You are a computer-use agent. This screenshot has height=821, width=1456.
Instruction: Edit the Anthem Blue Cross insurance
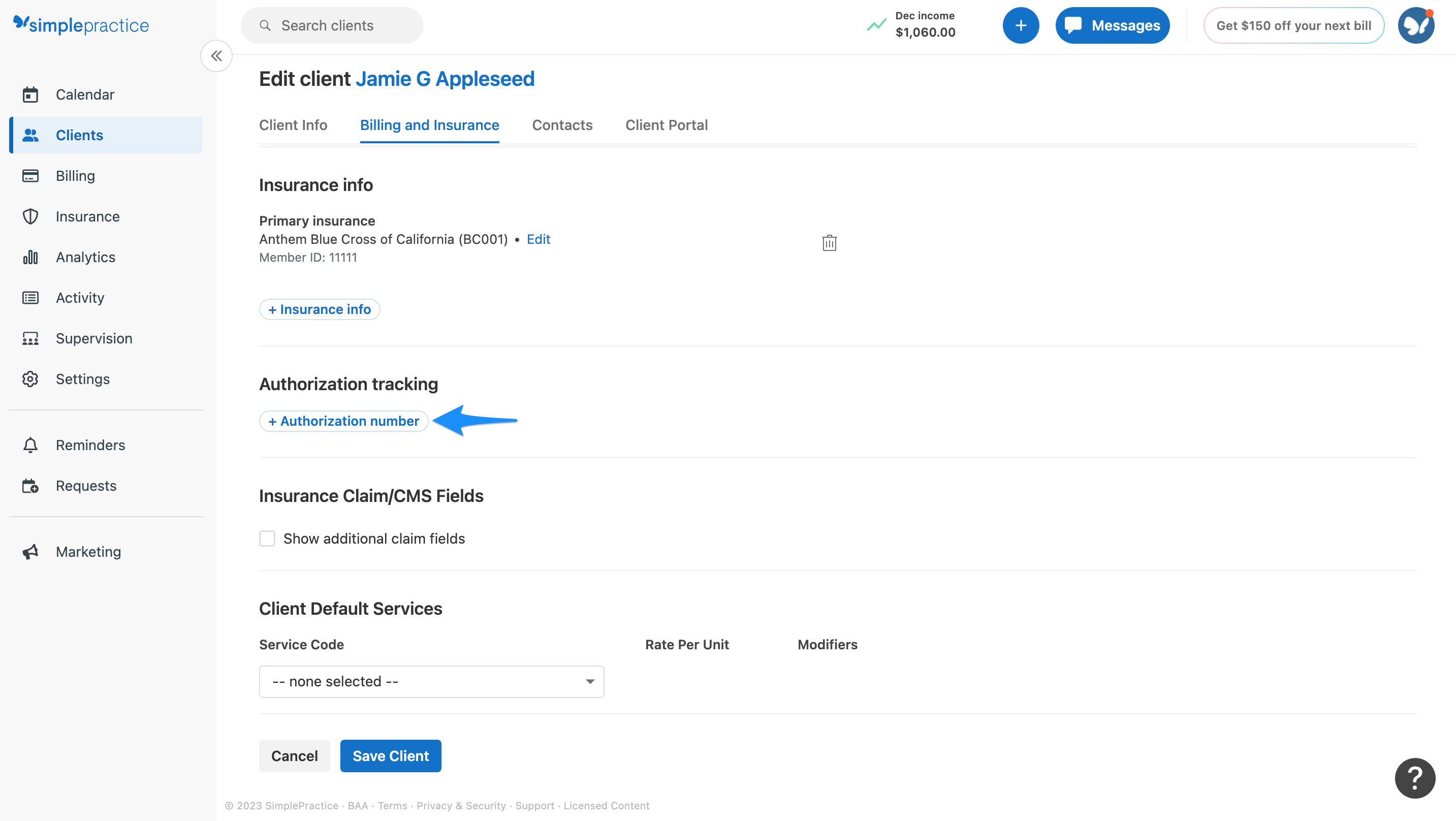[537, 239]
